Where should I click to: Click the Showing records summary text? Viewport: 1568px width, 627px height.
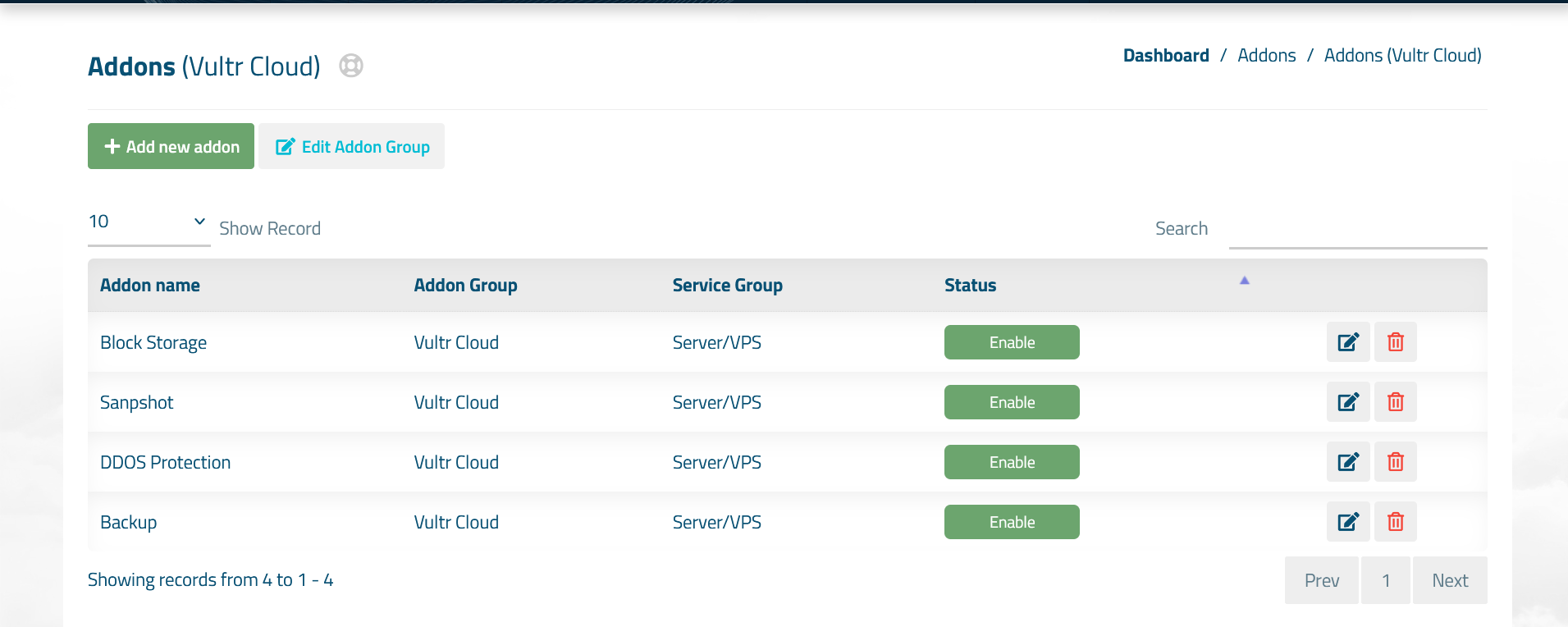coord(210,580)
